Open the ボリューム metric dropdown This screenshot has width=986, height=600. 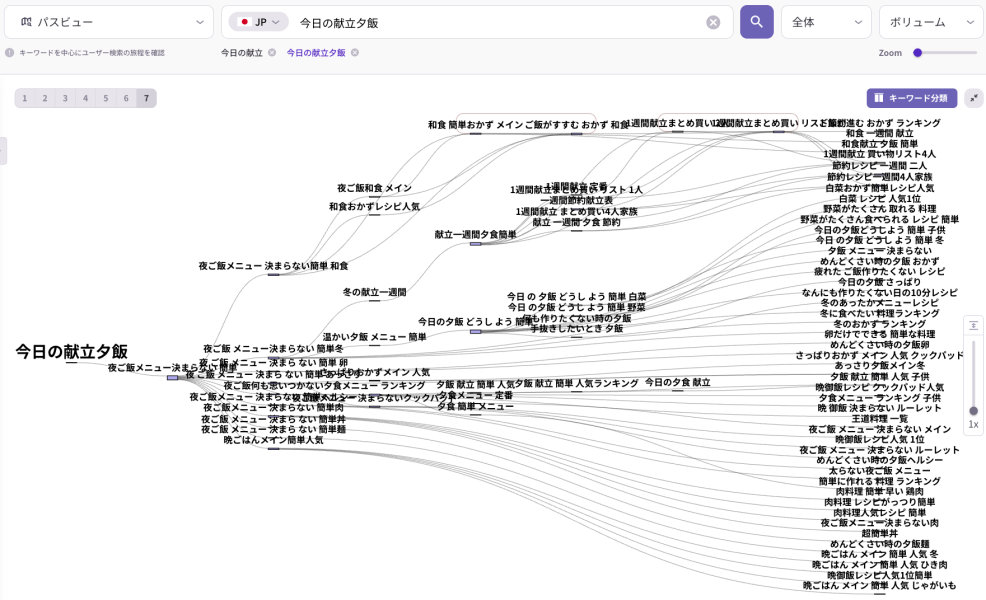(930, 22)
